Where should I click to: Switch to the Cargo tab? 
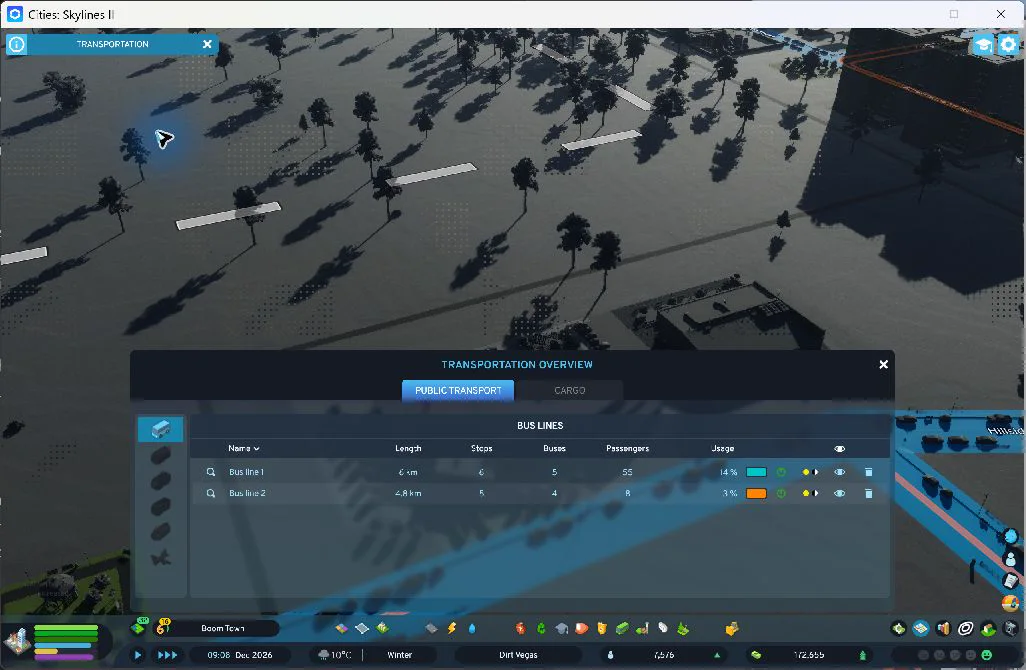point(569,391)
